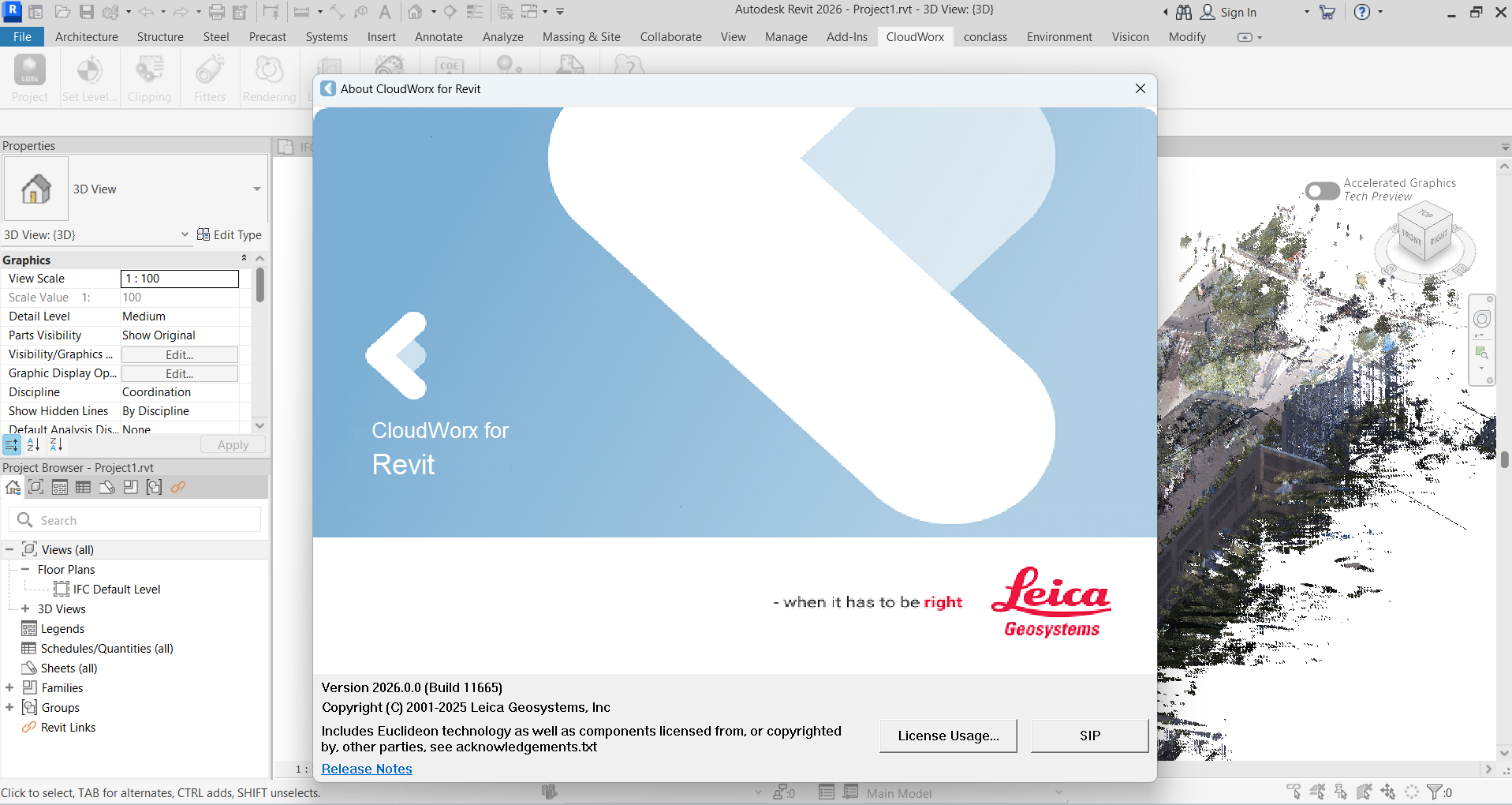The image size is (1512, 805).
Task: Click the Project Browser schedules table icon
Action: click(83, 487)
